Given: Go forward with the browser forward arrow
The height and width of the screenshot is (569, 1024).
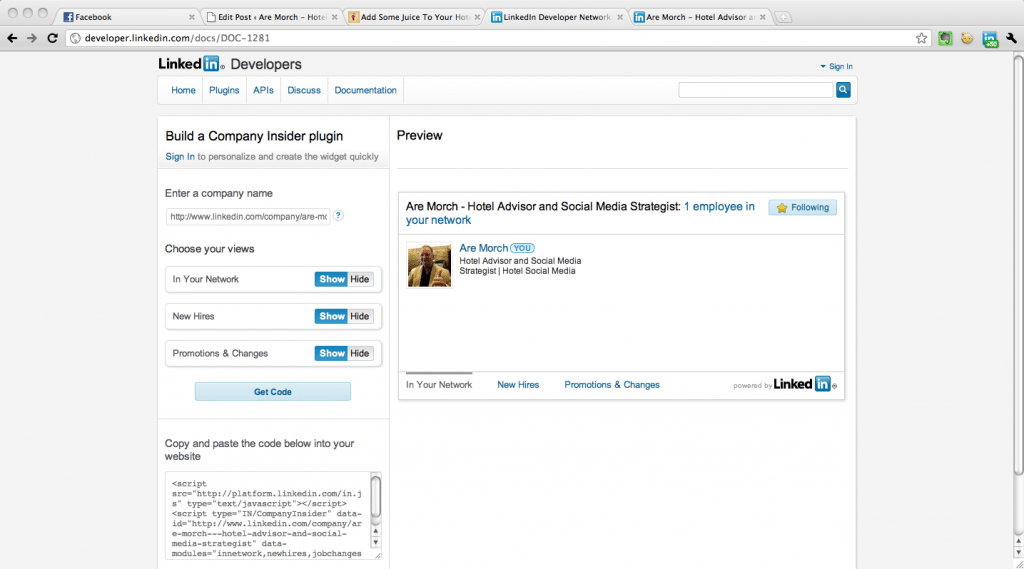Looking at the screenshot, I should coord(31,38).
